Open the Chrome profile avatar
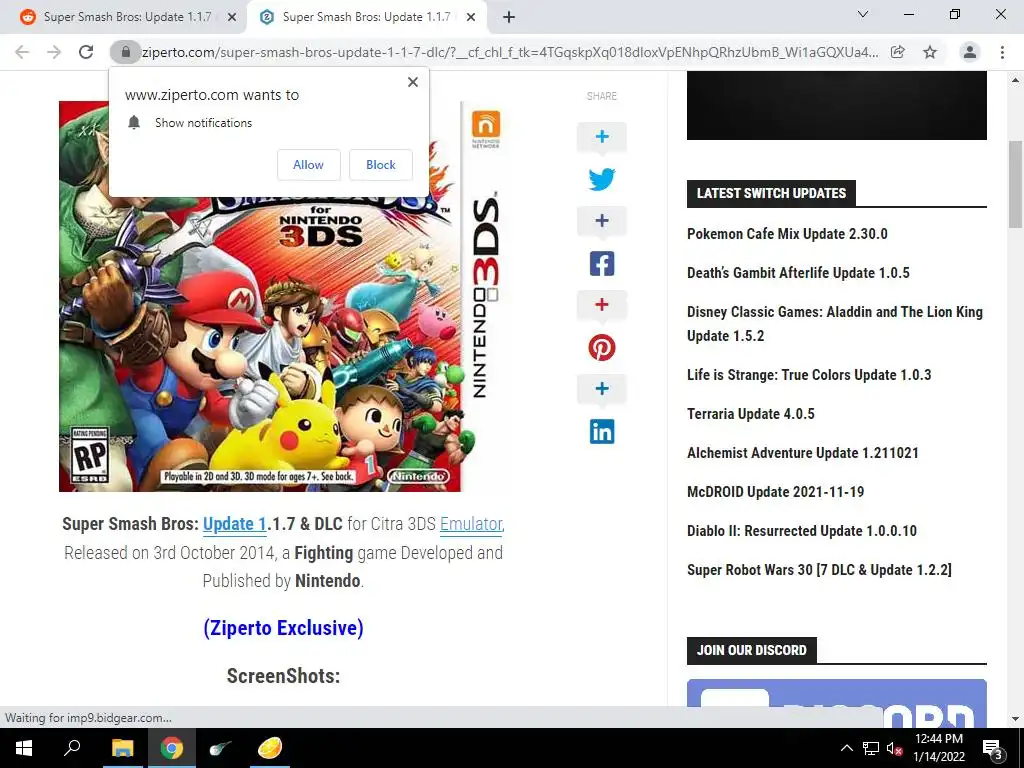Image resolution: width=1024 pixels, height=768 pixels. [970, 52]
